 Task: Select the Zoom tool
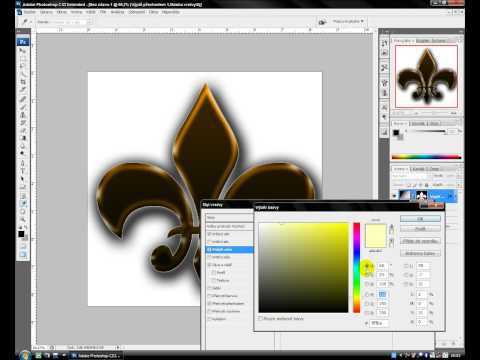point(23,219)
